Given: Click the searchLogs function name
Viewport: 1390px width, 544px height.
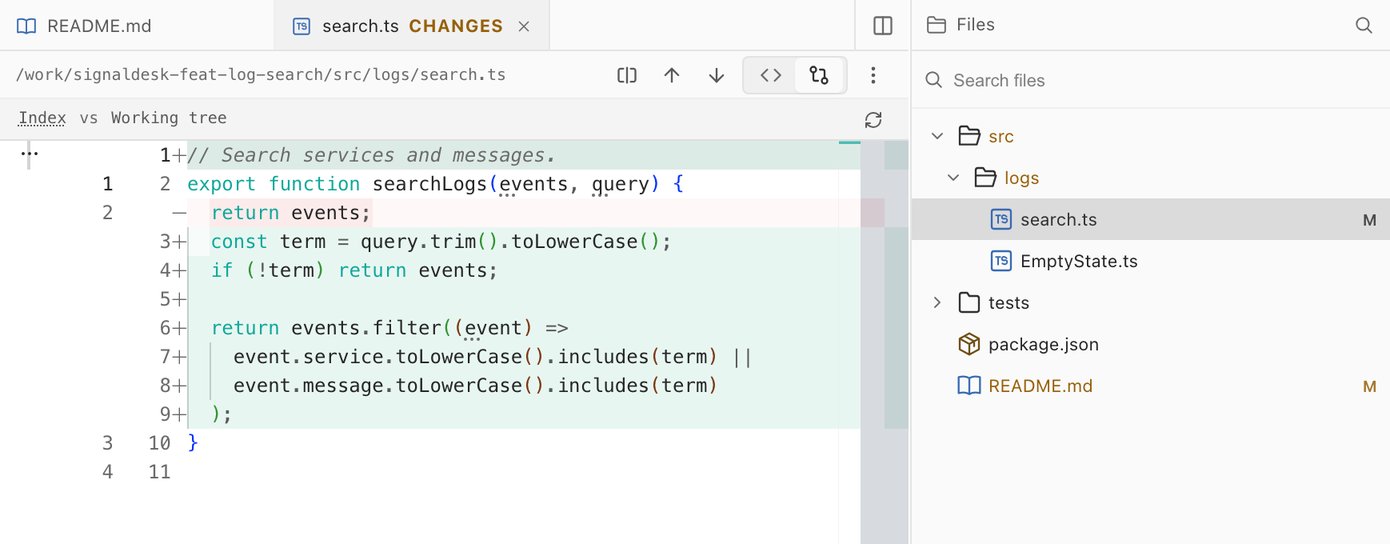Looking at the screenshot, I should [x=430, y=184].
